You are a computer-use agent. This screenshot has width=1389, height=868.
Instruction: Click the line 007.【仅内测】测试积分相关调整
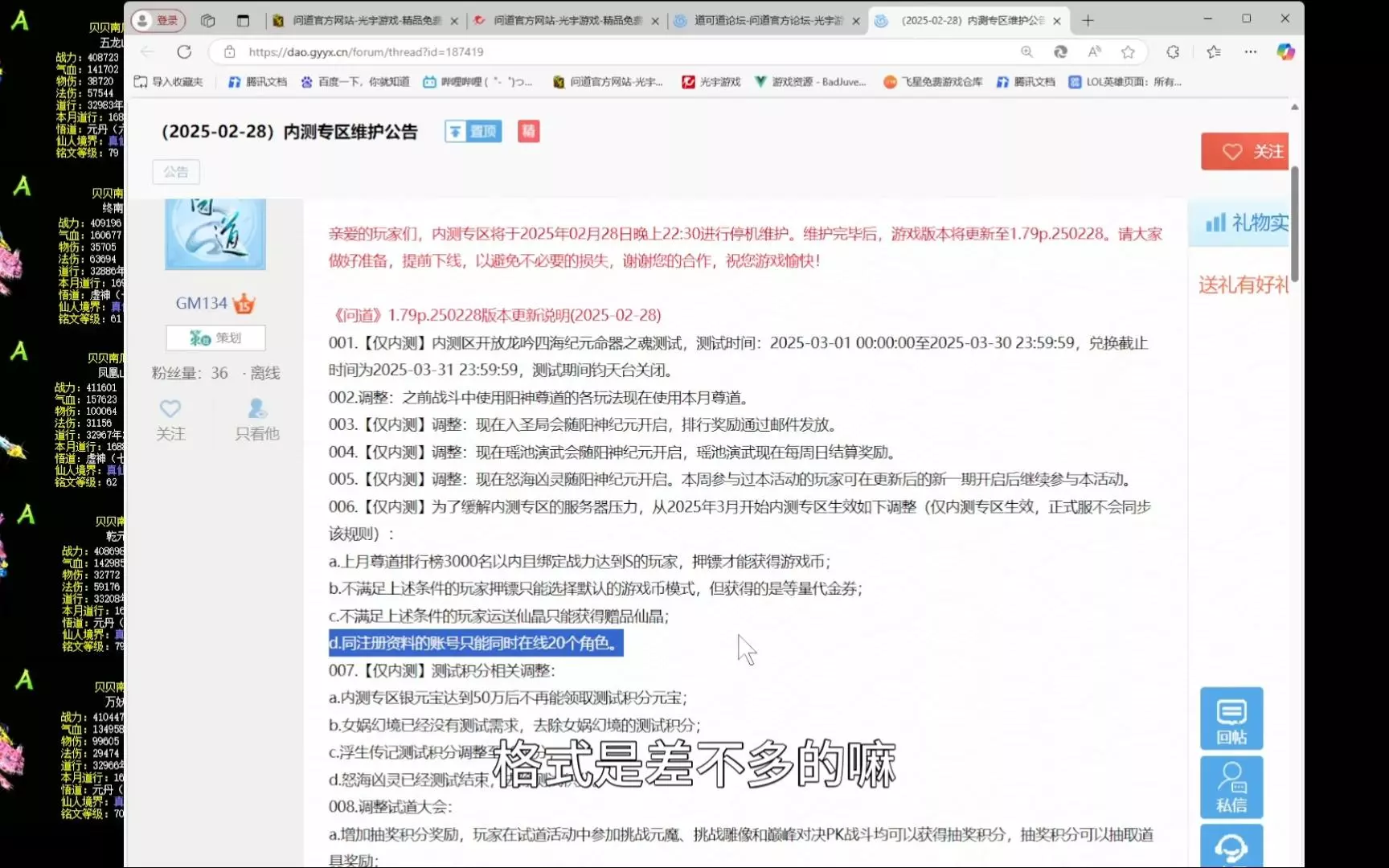point(441,670)
